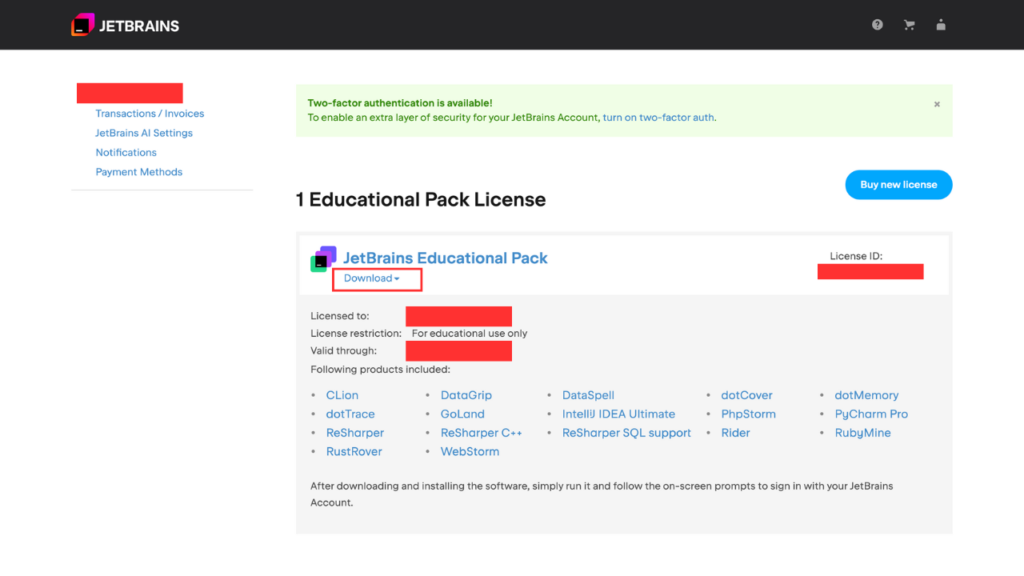Open the CLion product link

click(x=342, y=395)
